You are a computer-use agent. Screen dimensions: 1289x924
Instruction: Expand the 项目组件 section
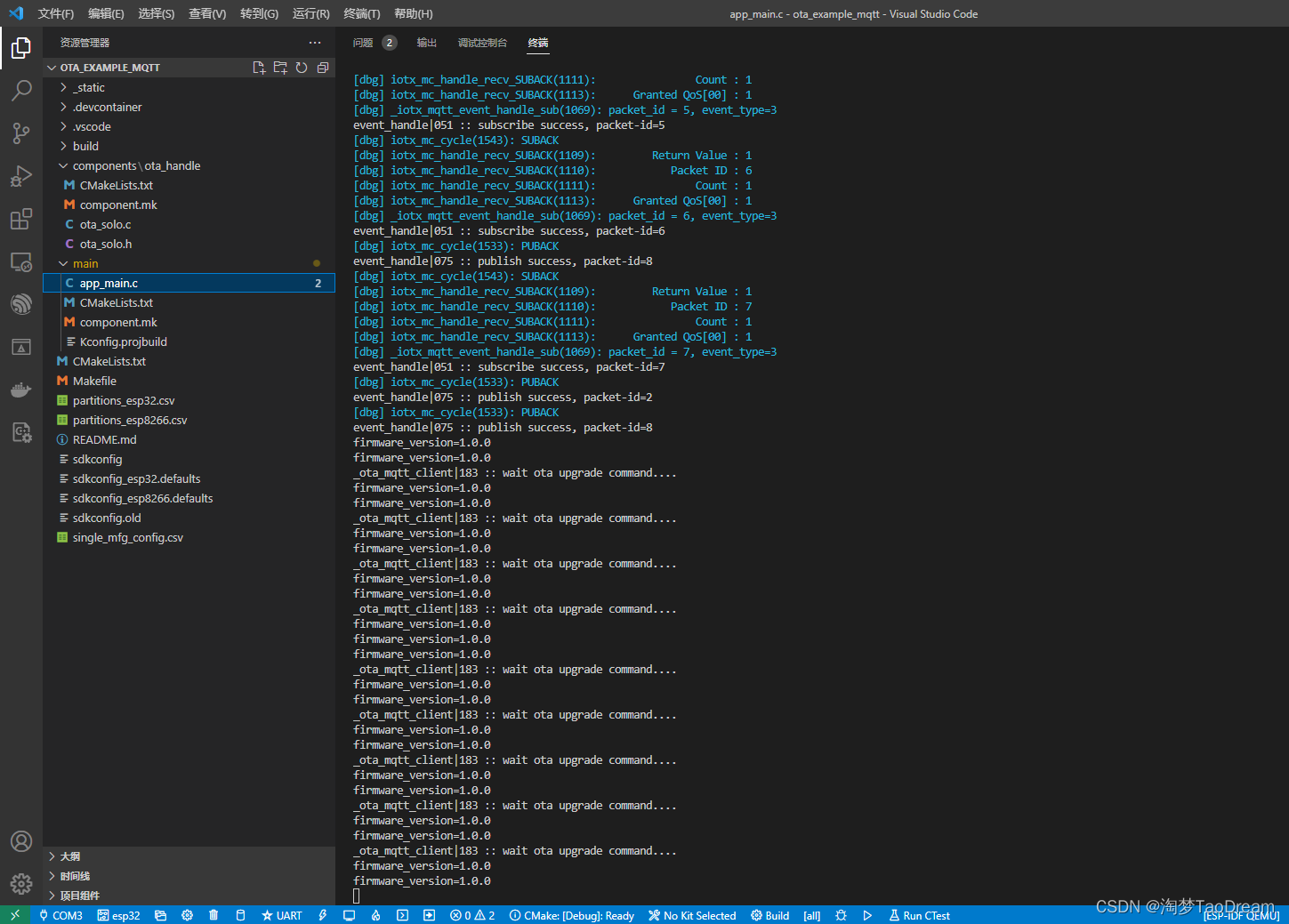tap(189, 896)
